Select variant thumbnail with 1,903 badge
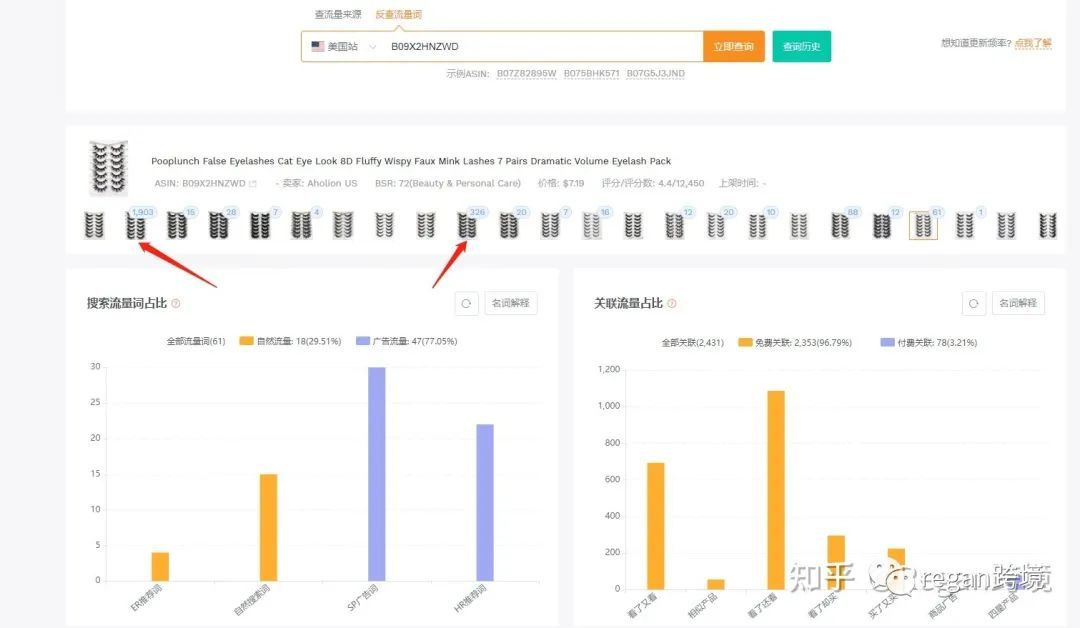1080x628 pixels. tap(136, 225)
